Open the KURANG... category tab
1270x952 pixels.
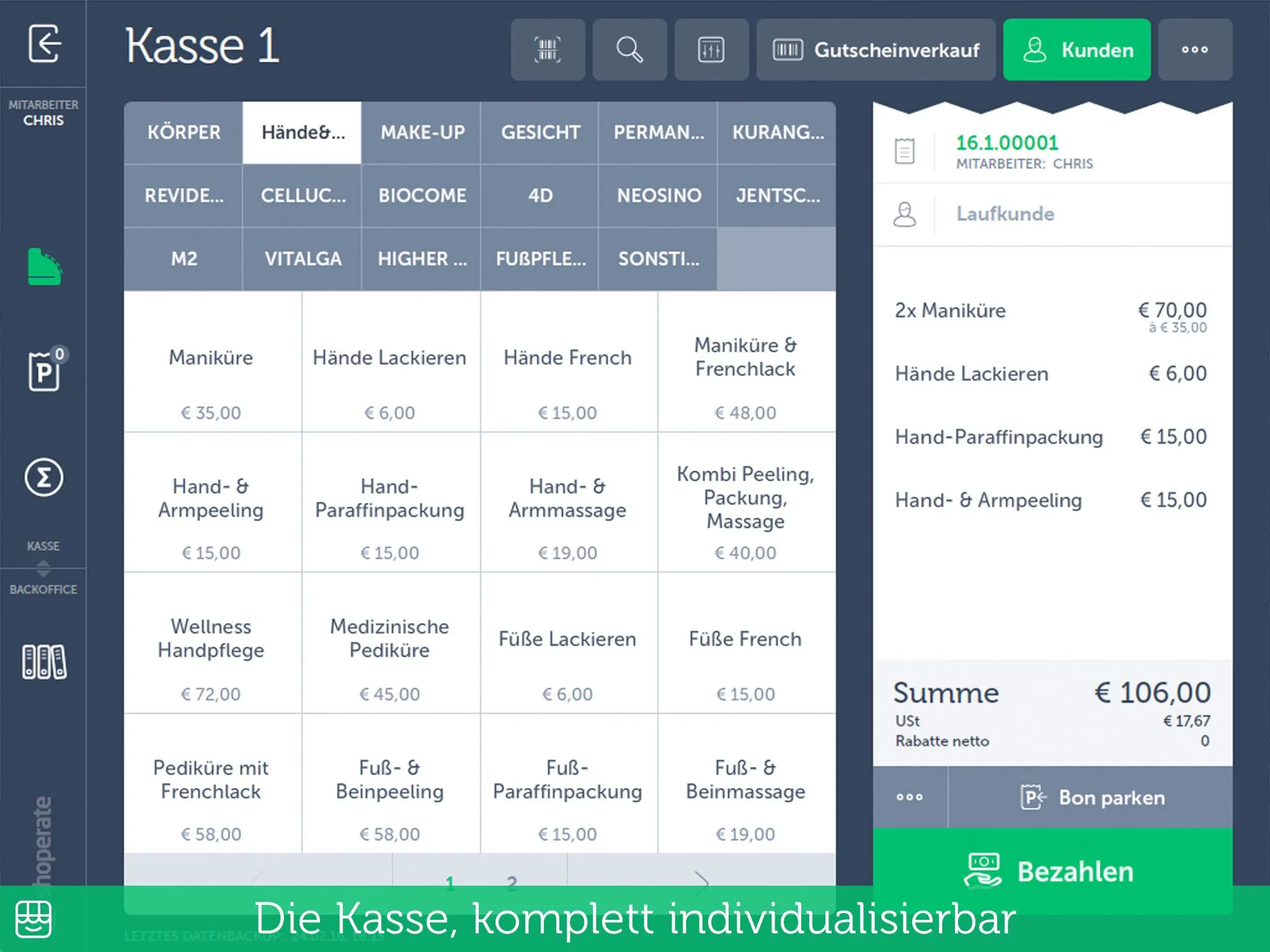[777, 133]
